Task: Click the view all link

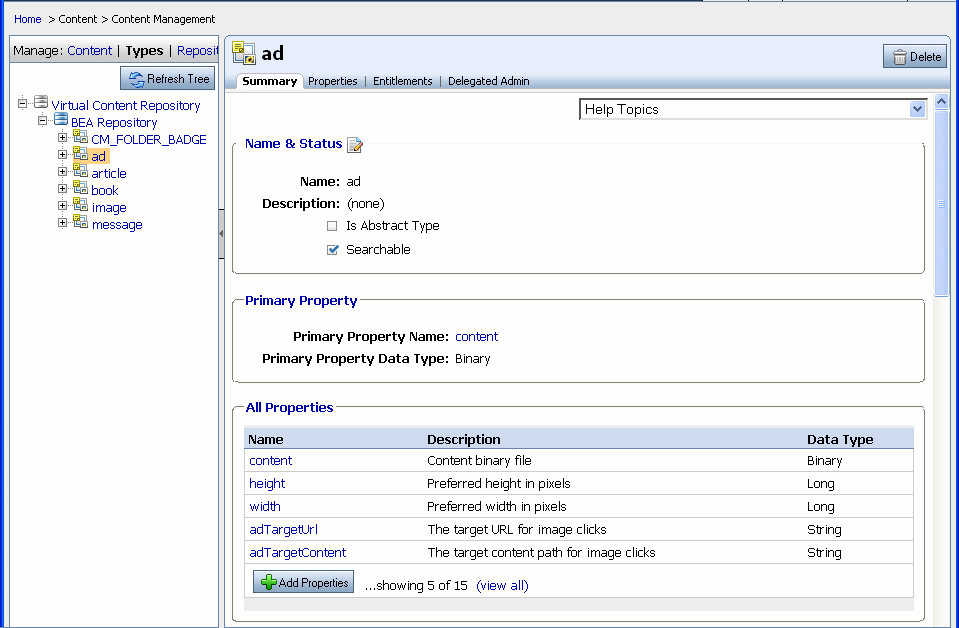Action: click(502, 586)
